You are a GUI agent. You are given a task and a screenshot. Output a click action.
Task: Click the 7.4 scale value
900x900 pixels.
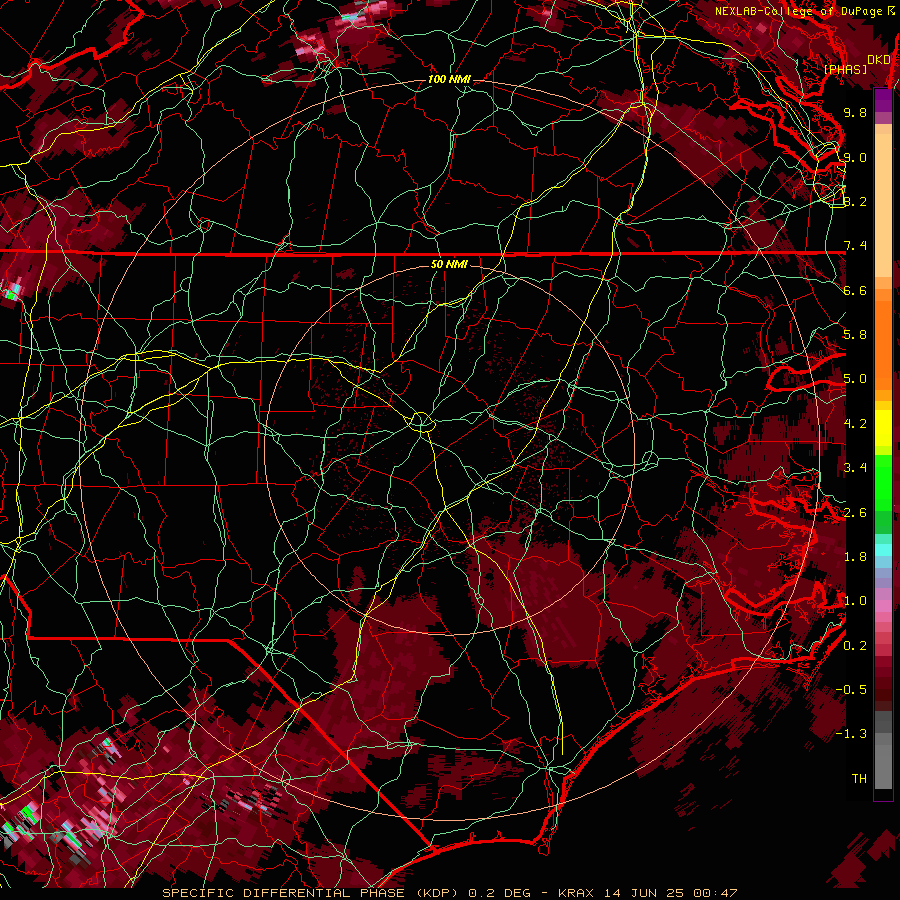855,246
